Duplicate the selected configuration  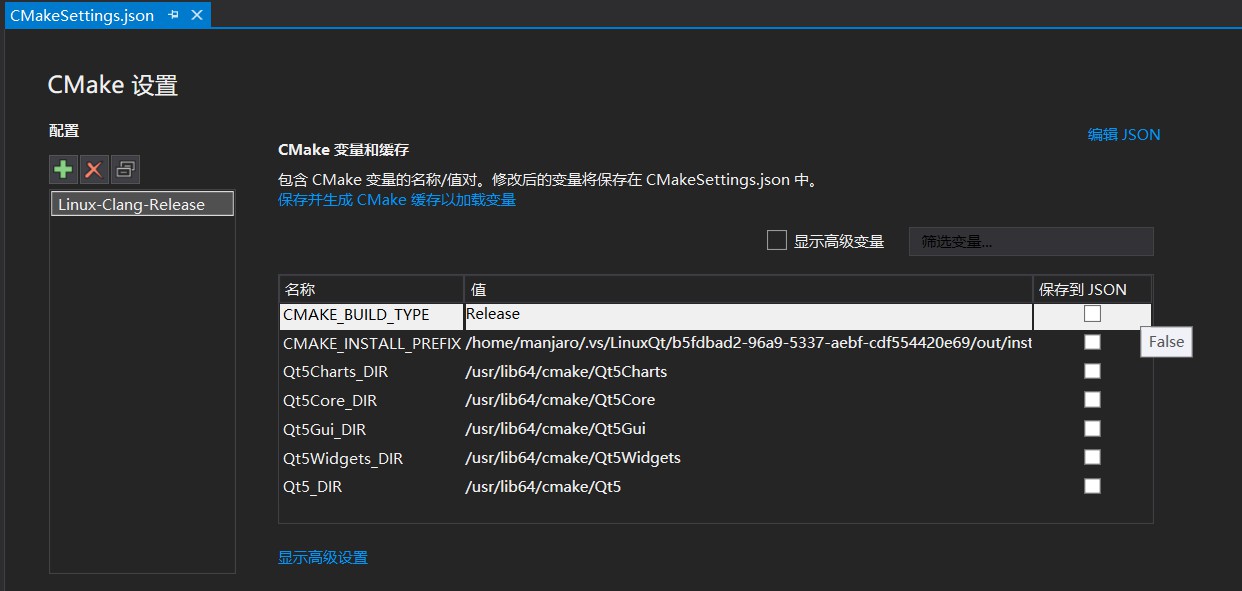(x=122, y=168)
